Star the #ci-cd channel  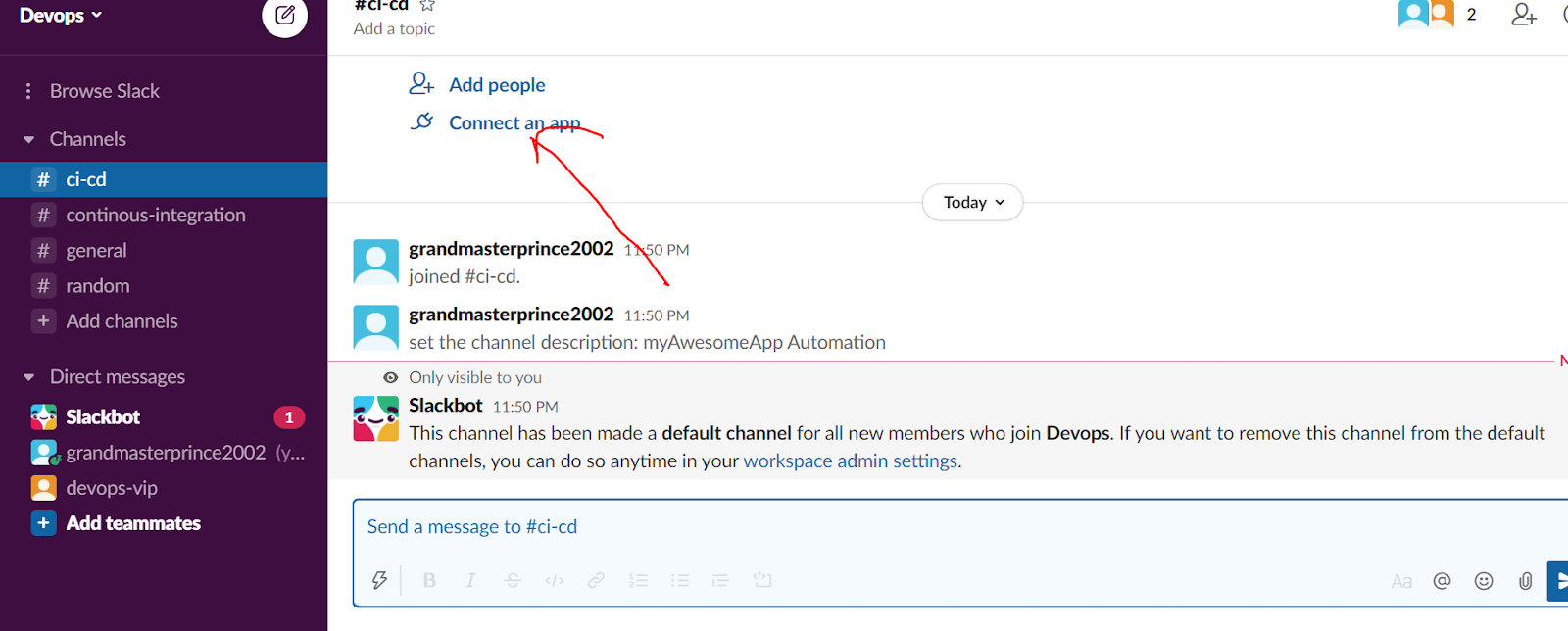click(427, 5)
